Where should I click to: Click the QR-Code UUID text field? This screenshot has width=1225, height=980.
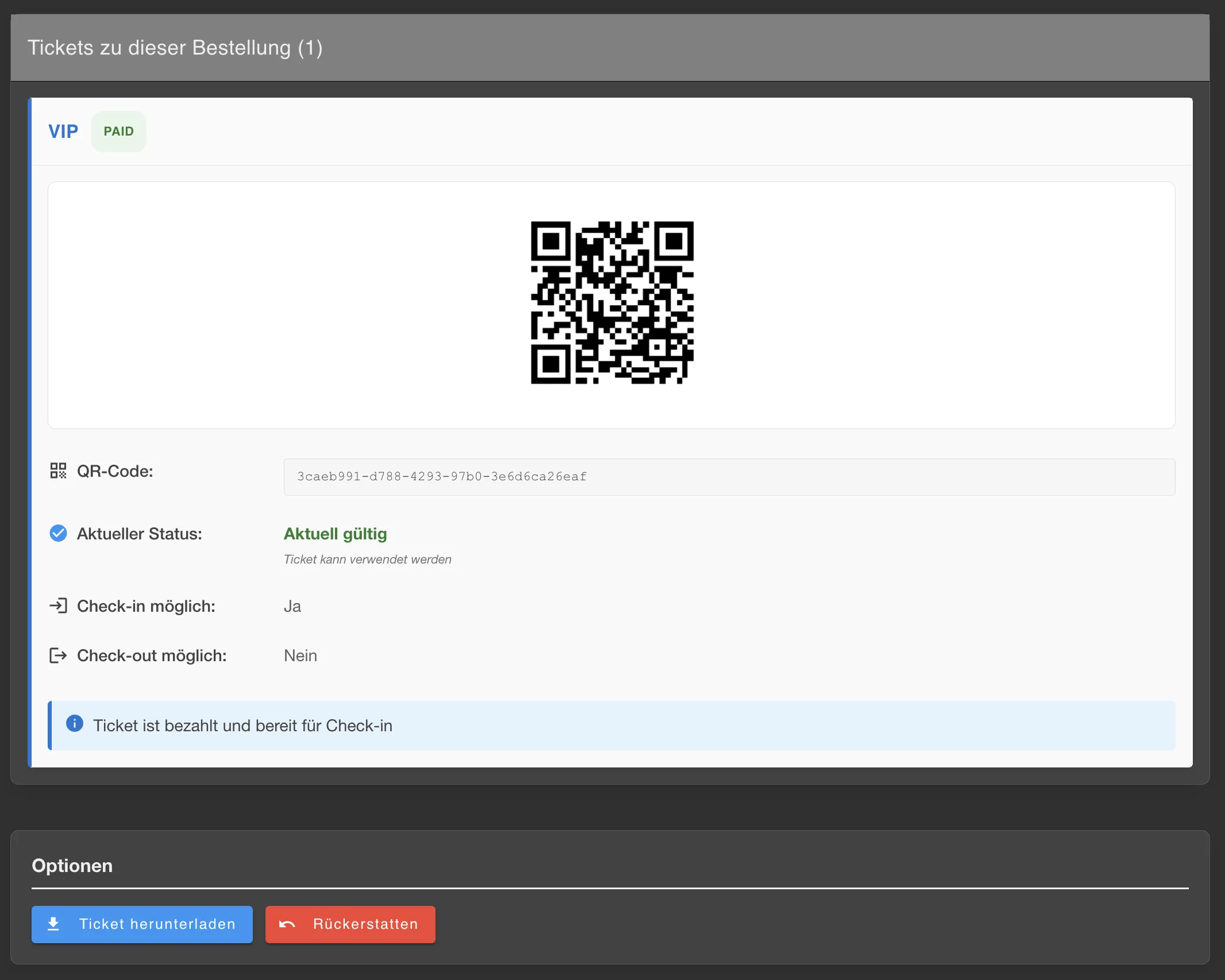[729, 477]
